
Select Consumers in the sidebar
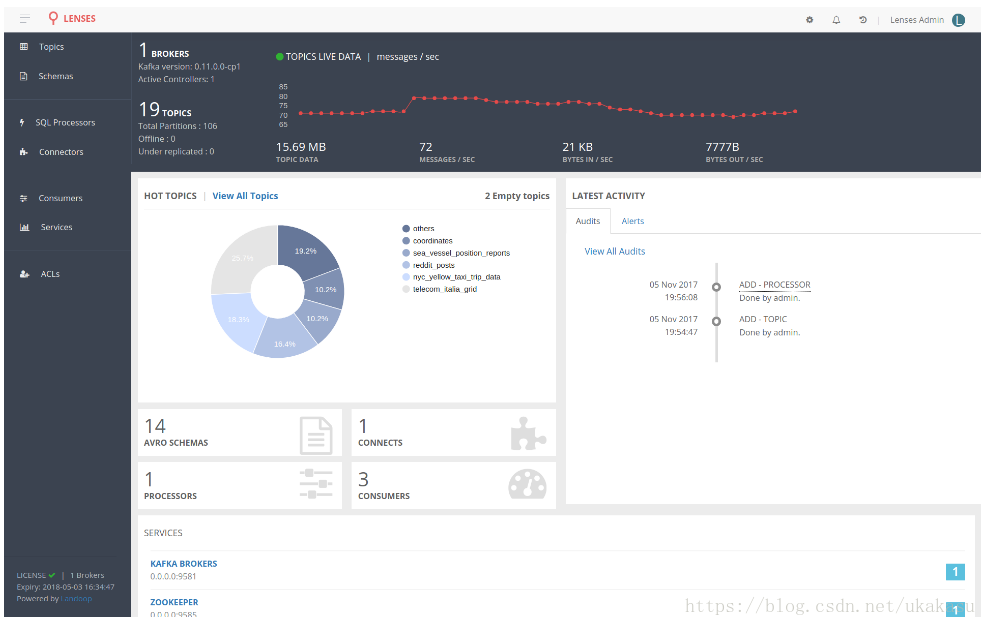60,198
